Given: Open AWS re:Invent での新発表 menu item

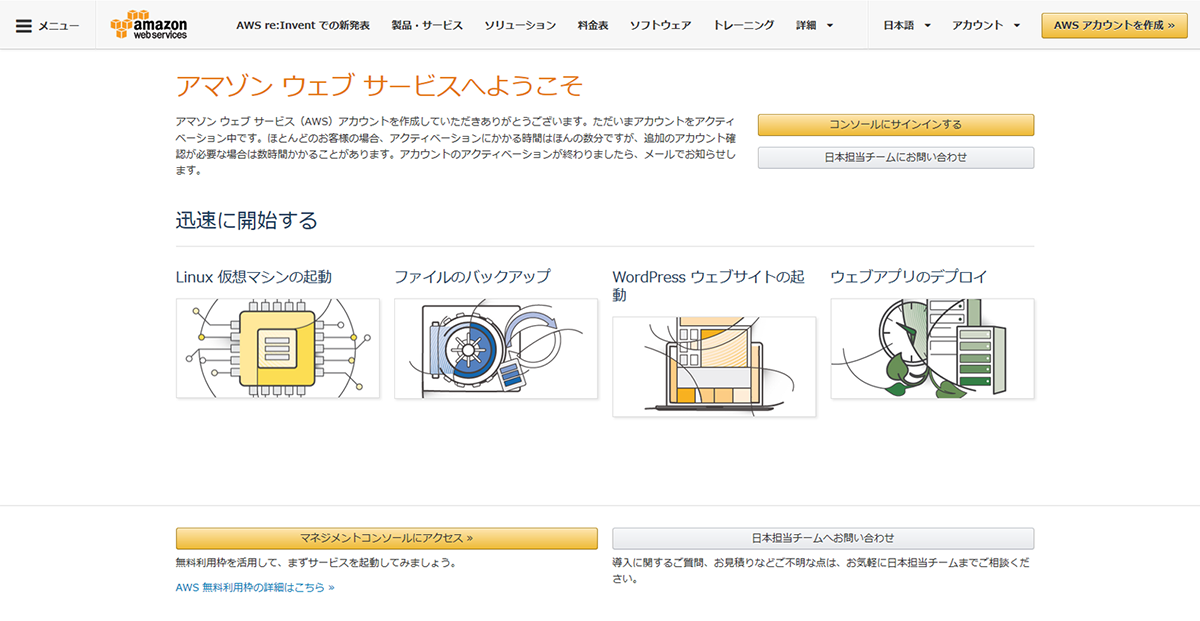Looking at the screenshot, I should click(x=303, y=25).
